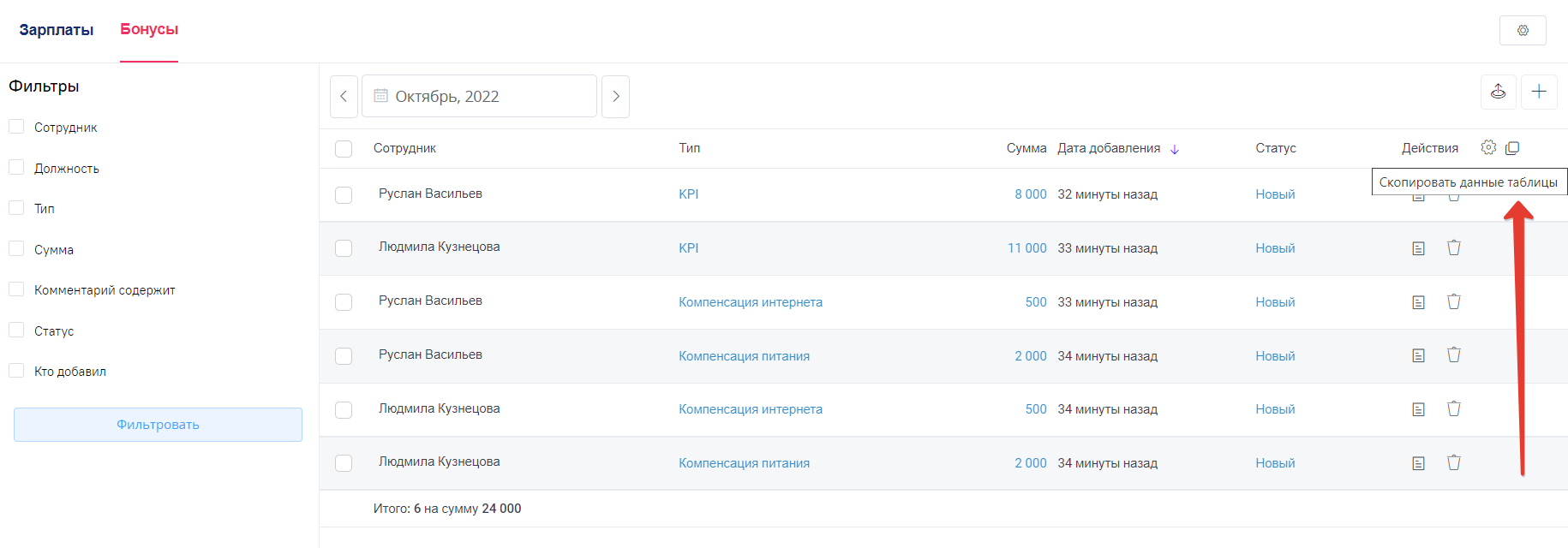Enable the Сотрудник filter checkbox
Screen dimensions: 1568x548
[16, 127]
